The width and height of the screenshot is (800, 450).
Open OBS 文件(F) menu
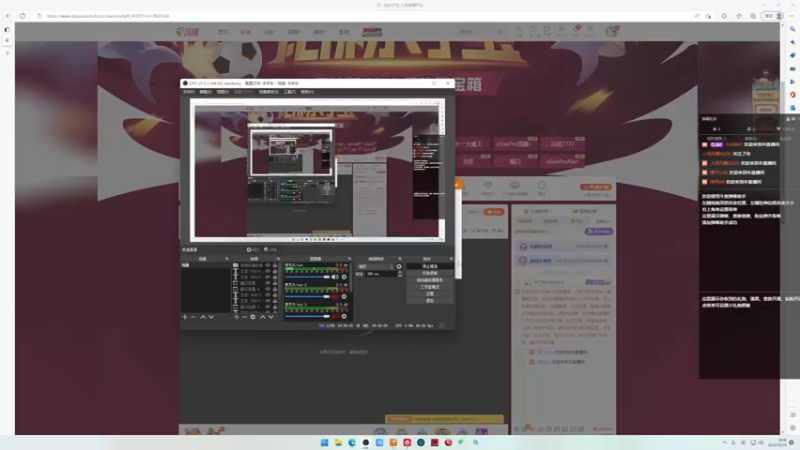pos(189,92)
